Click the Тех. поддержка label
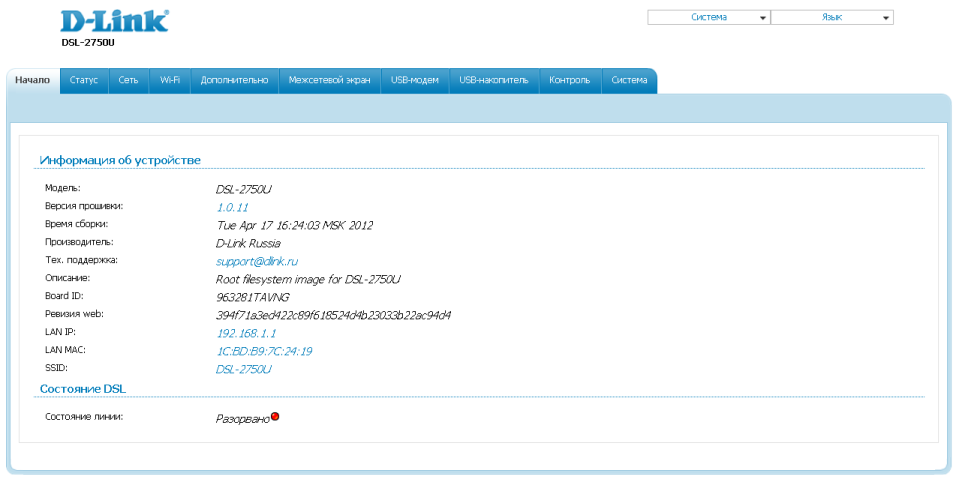956x482 pixels. tap(81, 260)
